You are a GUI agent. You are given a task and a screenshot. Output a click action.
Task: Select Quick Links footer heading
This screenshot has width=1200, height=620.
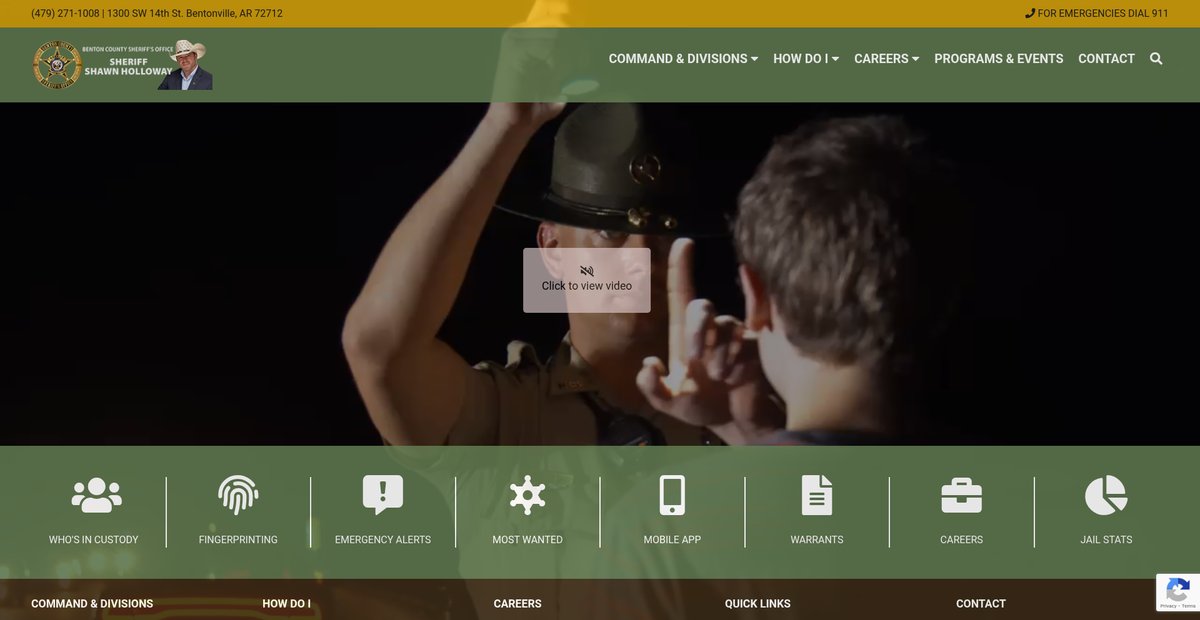pos(757,604)
